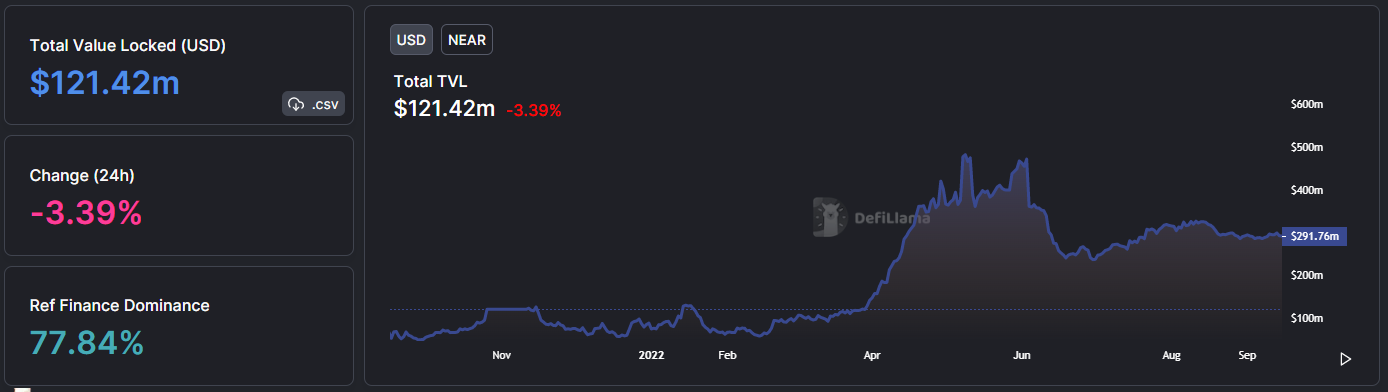This screenshot has width=1388, height=392.
Task: Click the Total Value Locked $121.42m figure
Action: coord(105,82)
